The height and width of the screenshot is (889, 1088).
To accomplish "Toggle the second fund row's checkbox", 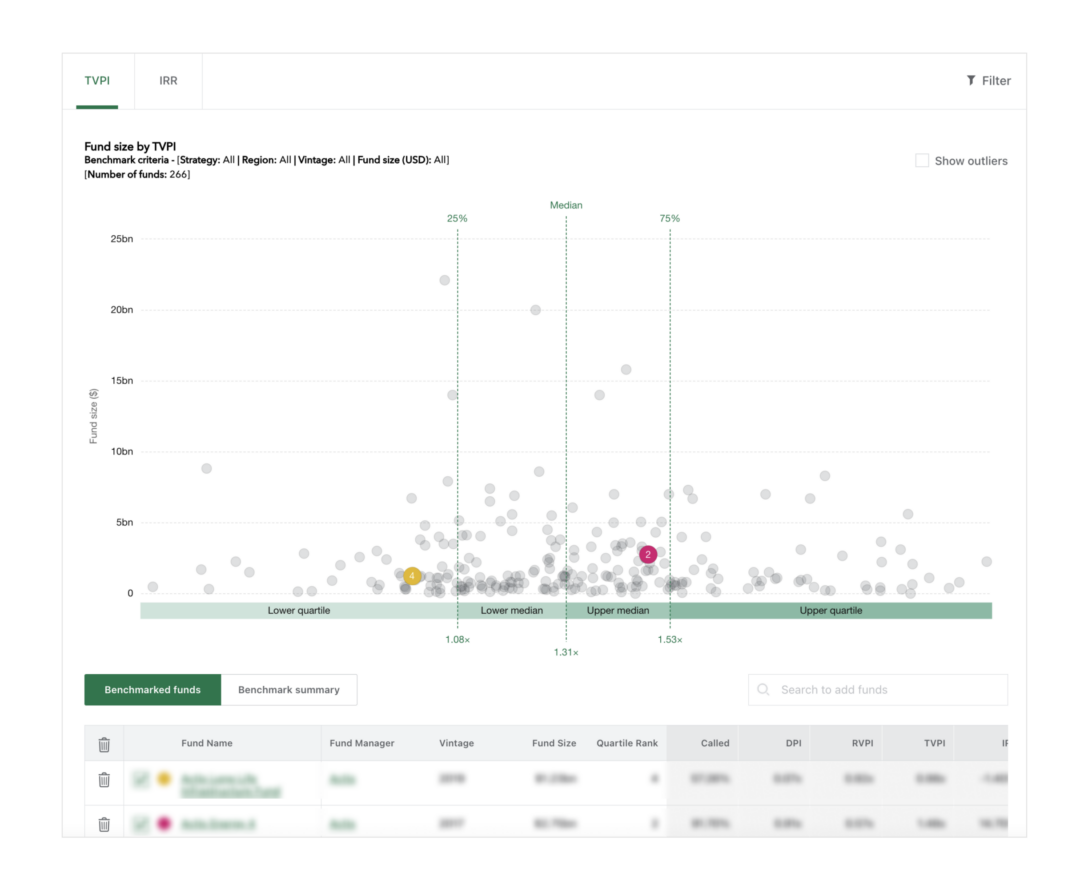I will (141, 825).
